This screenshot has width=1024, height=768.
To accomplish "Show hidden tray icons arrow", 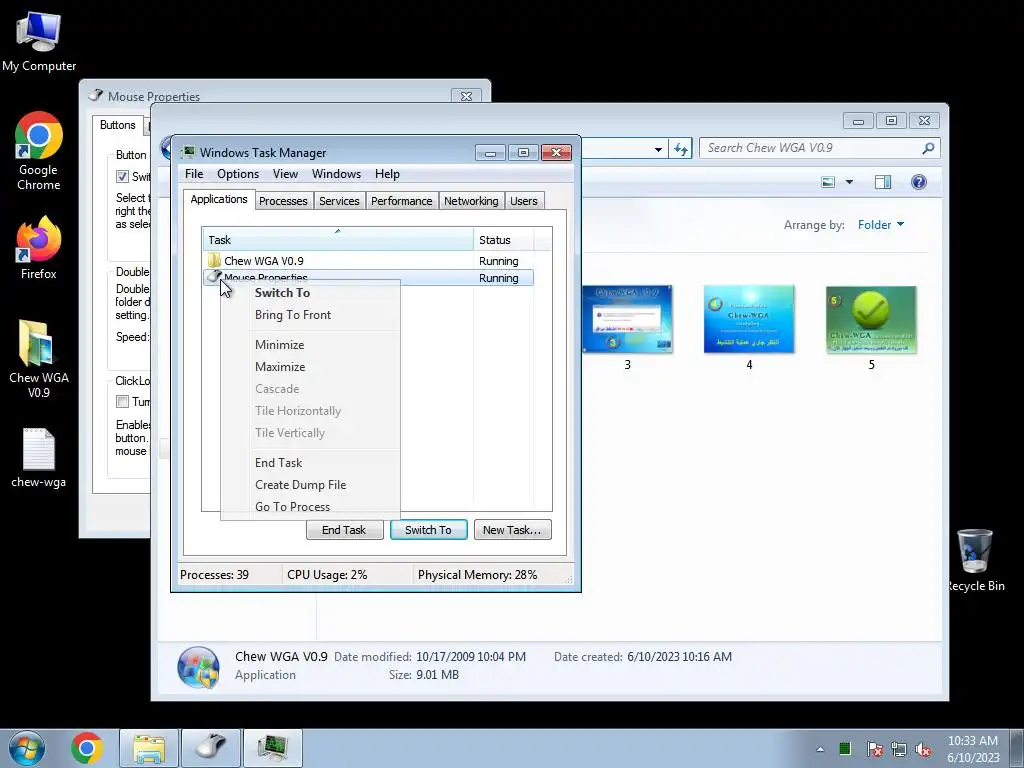I will click(820, 749).
